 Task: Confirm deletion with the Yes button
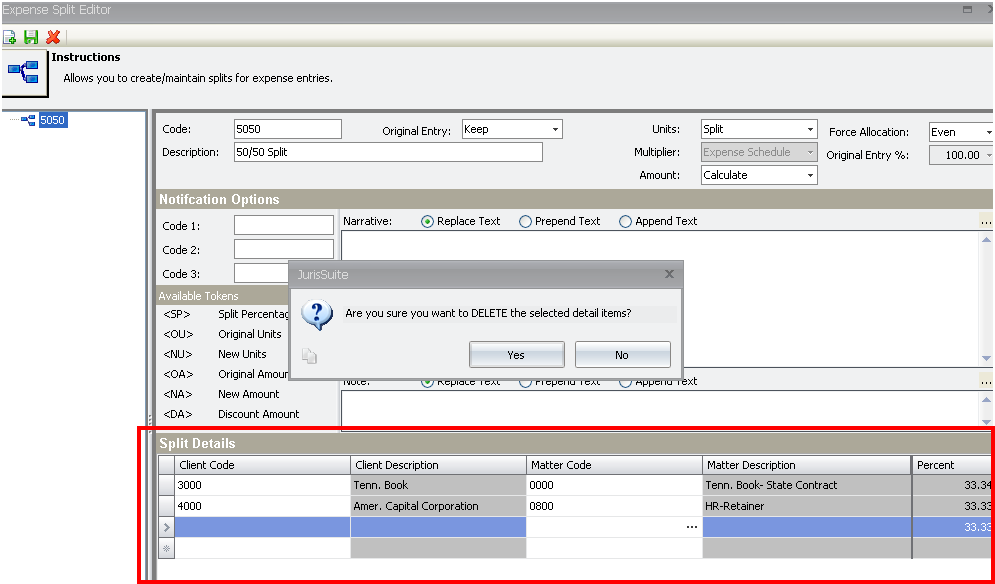[516, 355]
